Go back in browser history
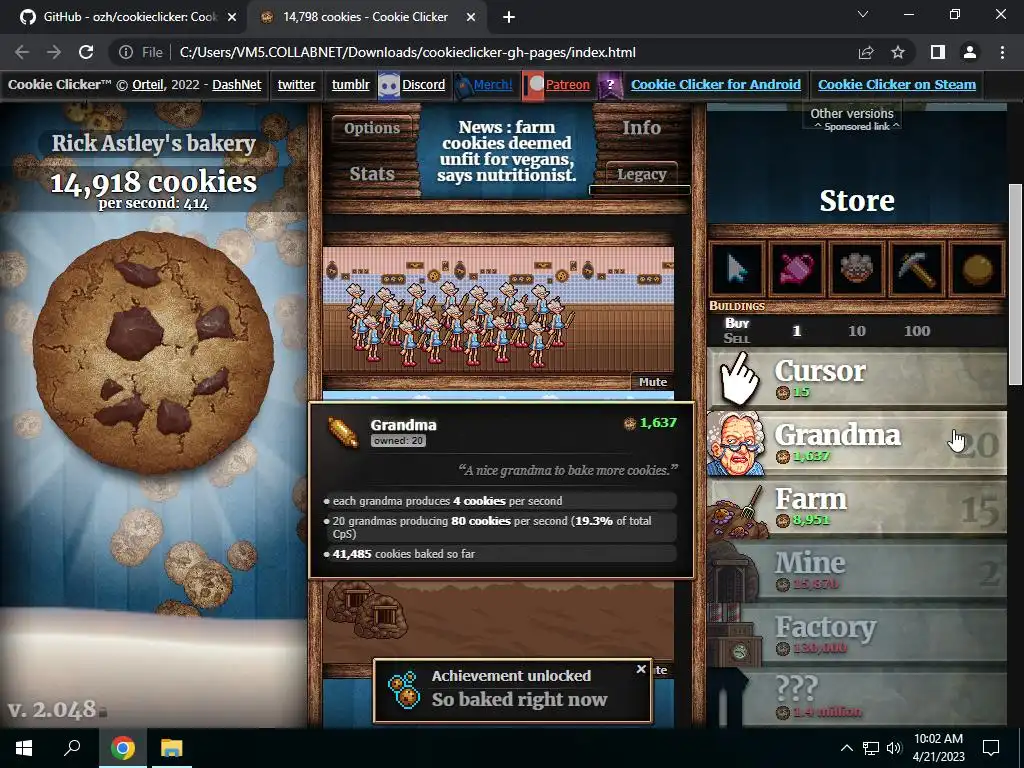 tap(22, 52)
